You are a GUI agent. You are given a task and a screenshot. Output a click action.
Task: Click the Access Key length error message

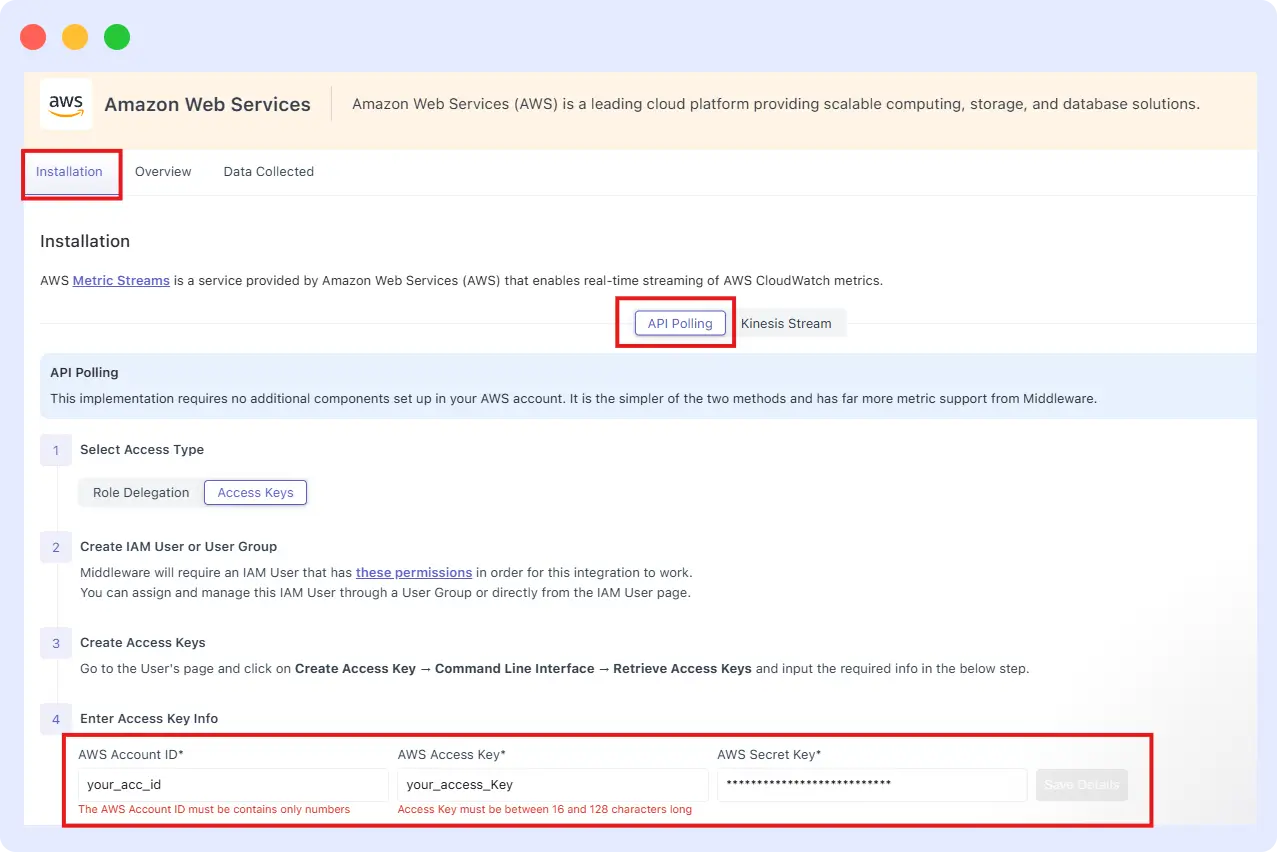[x=545, y=809]
